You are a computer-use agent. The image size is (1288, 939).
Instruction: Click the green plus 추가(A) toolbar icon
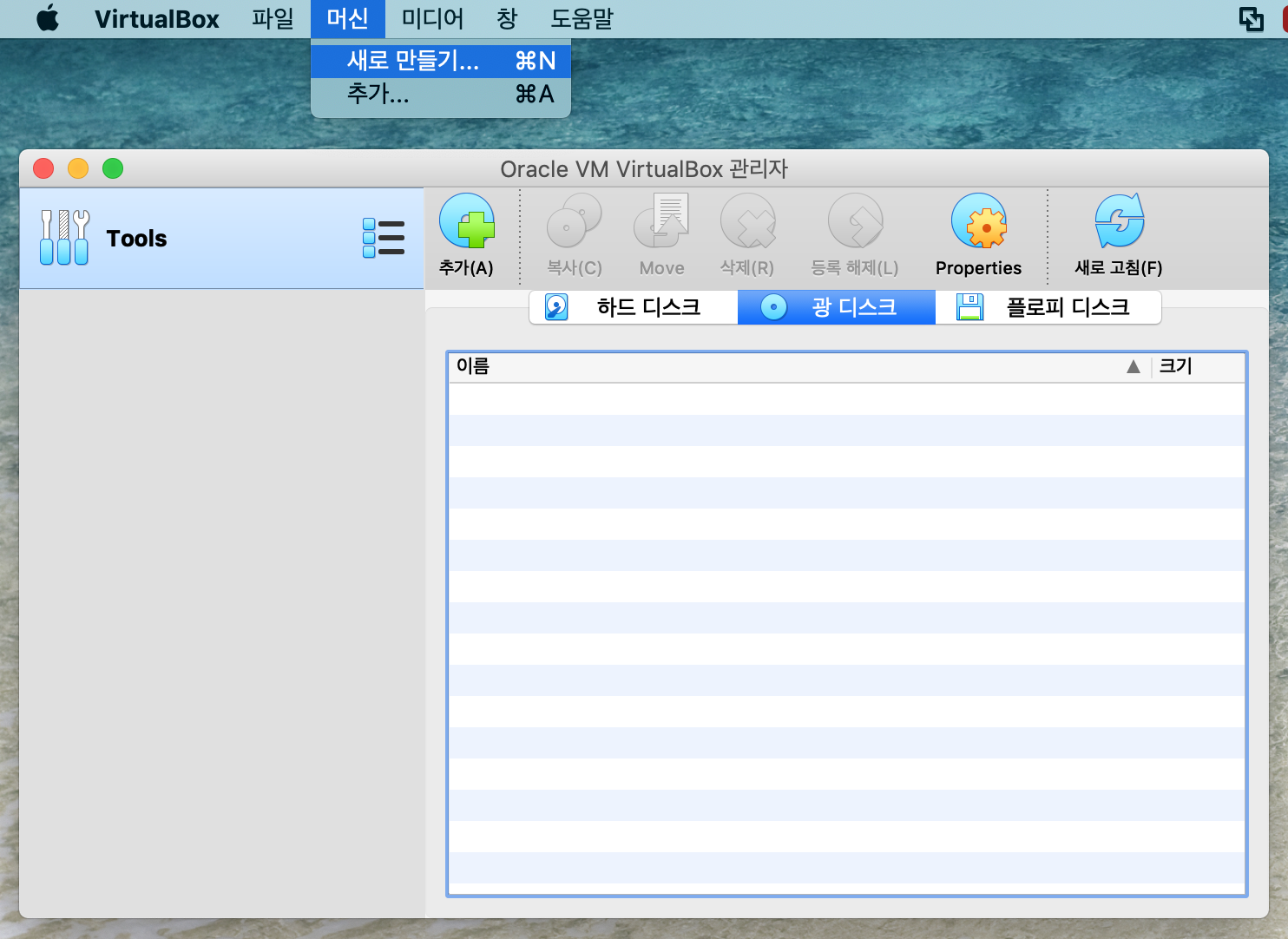pos(466,222)
